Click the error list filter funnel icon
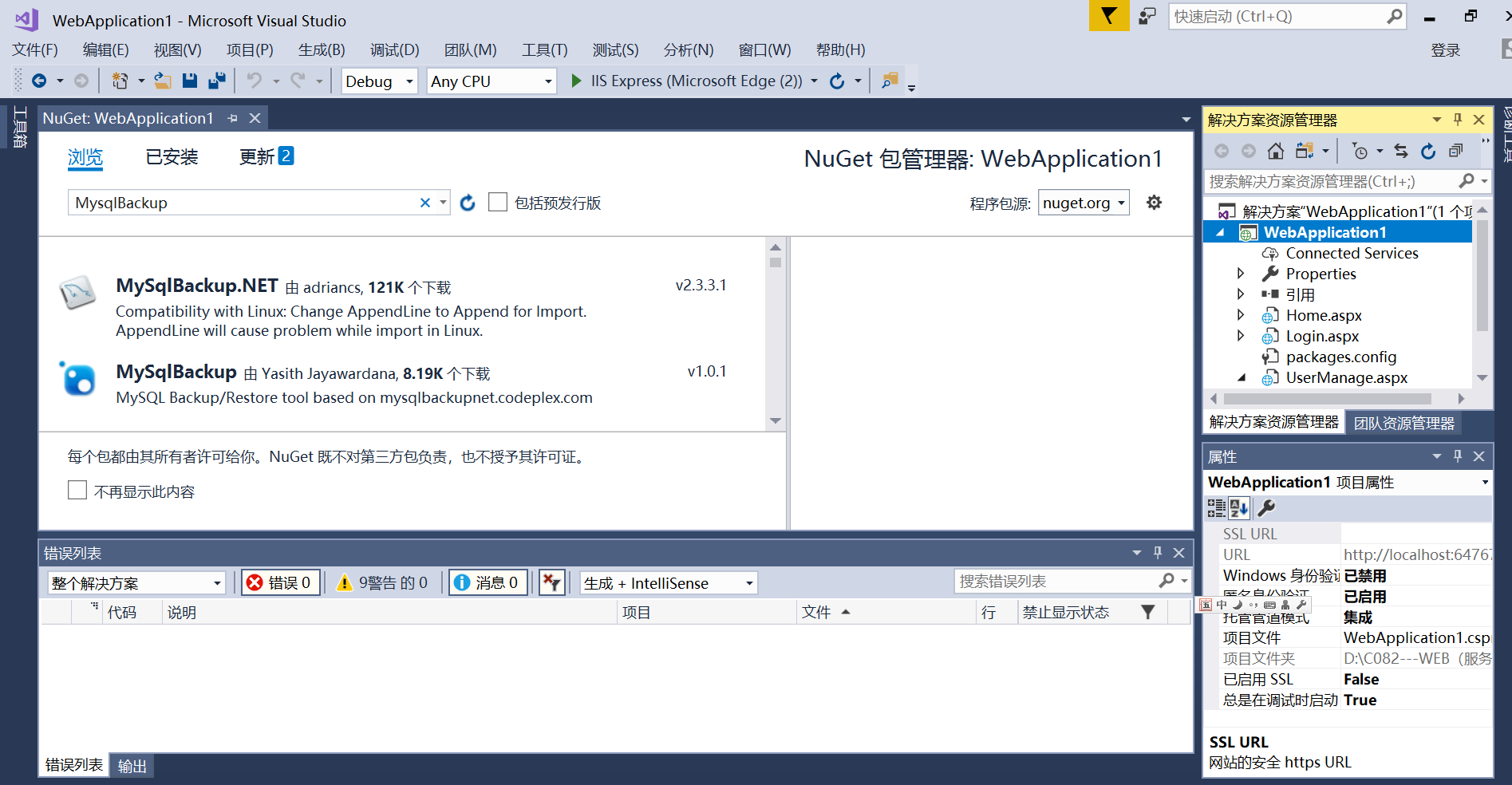The image size is (1512, 785). click(1147, 612)
